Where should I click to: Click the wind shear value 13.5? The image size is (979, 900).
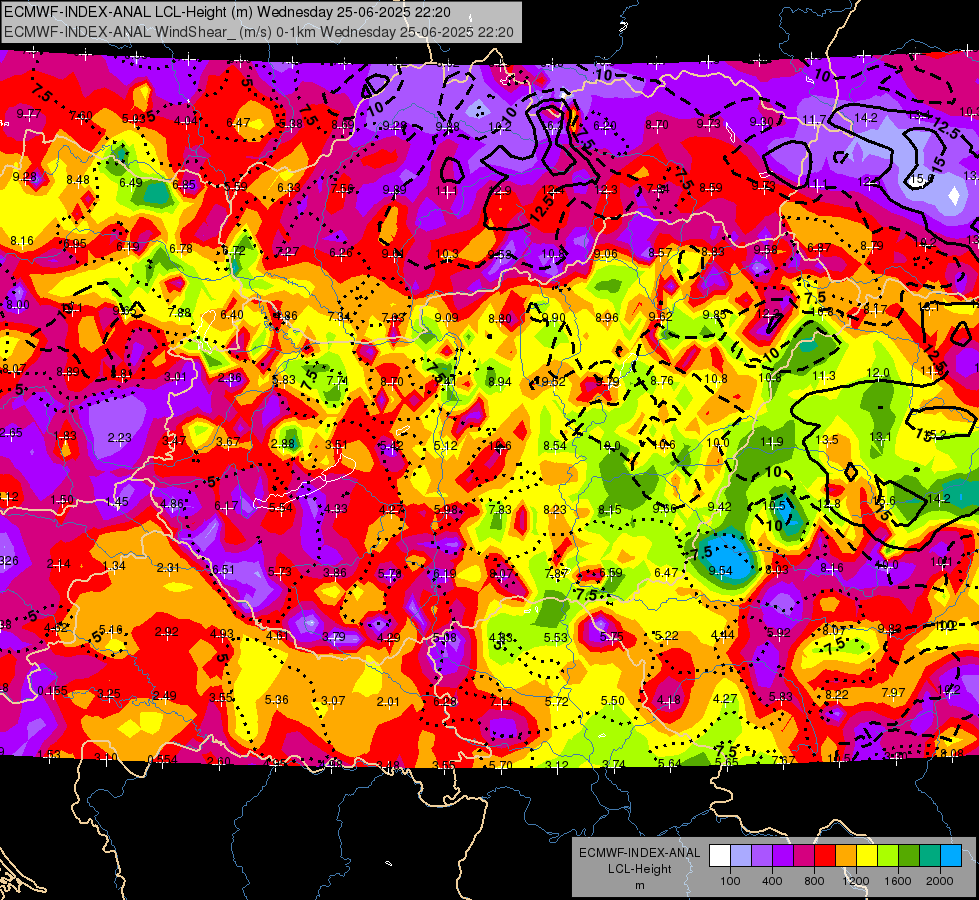click(827, 440)
